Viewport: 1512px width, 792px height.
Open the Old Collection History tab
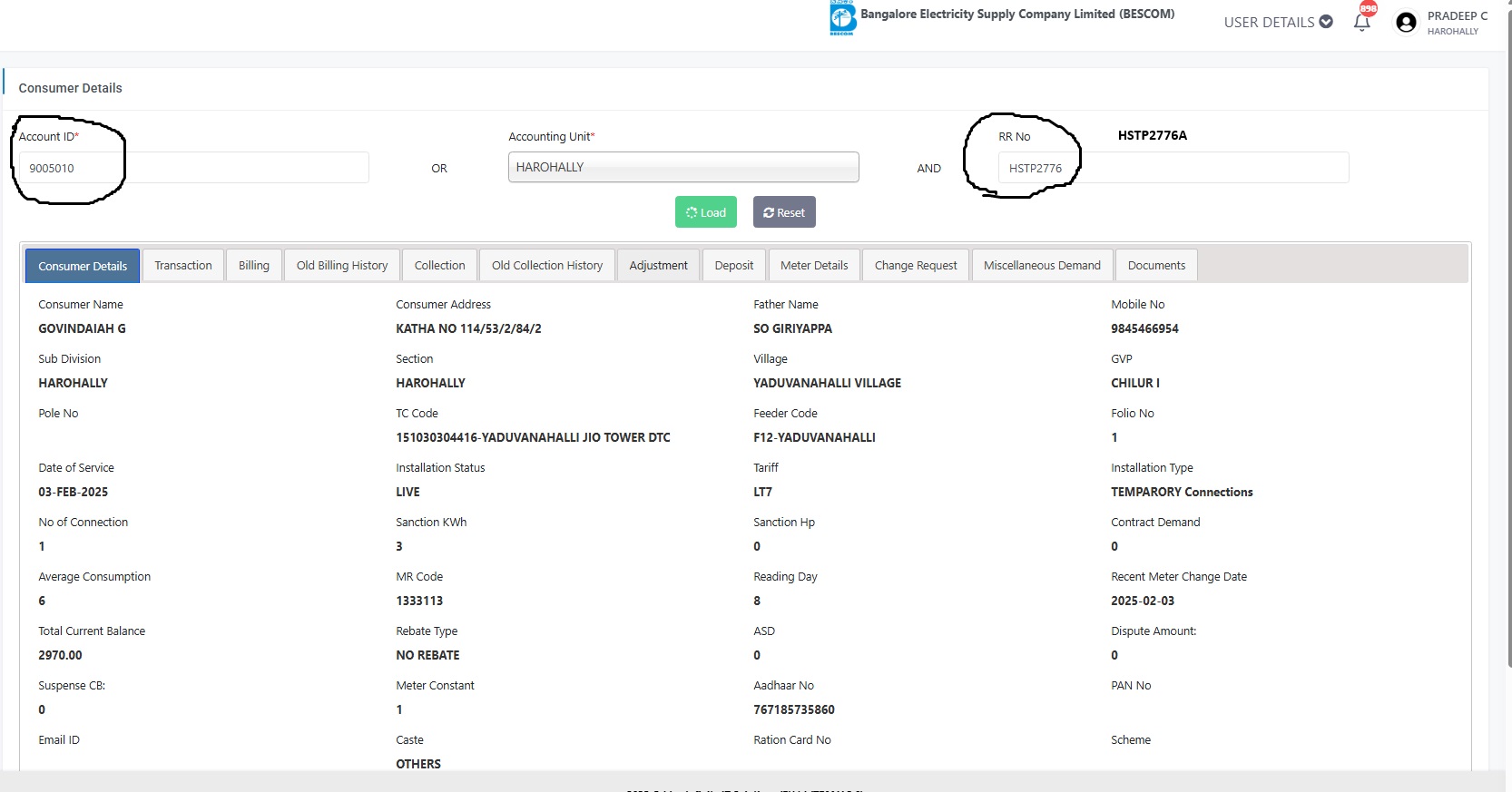547,265
